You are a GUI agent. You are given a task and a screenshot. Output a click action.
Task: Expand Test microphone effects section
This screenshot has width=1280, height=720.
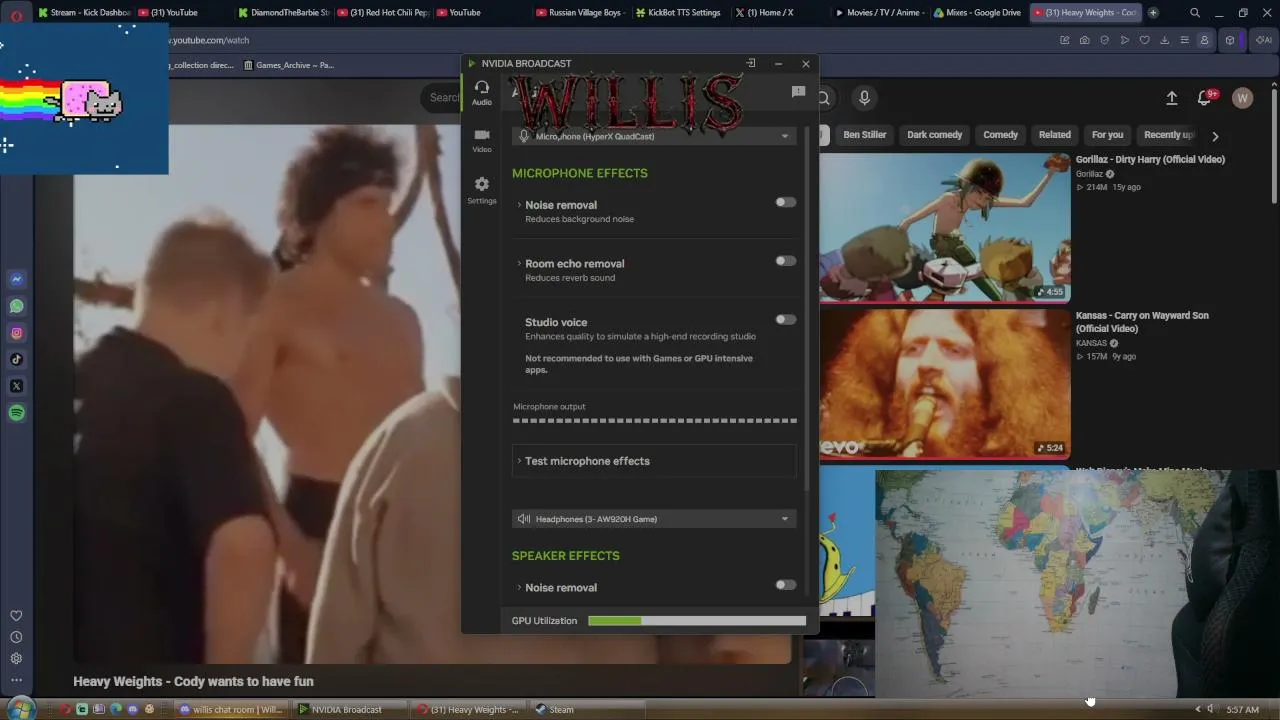pos(654,461)
